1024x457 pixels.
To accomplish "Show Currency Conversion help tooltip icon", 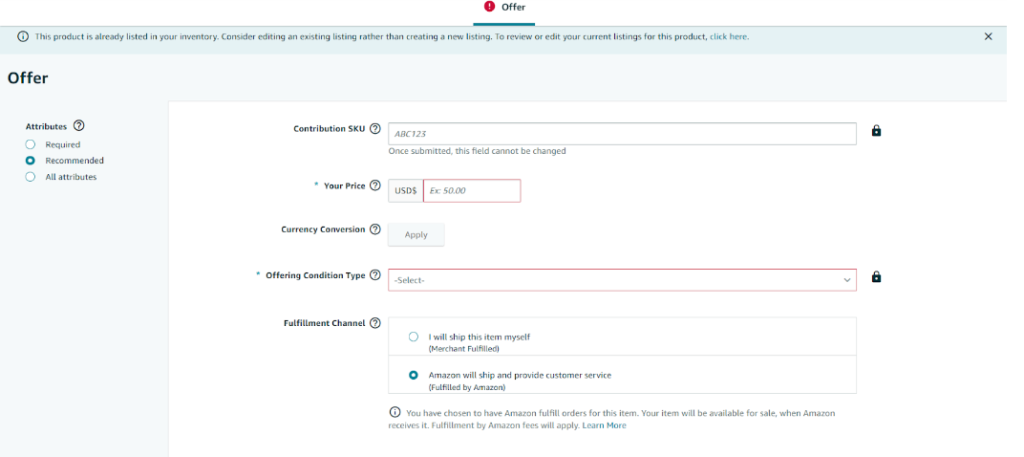I will (x=375, y=229).
